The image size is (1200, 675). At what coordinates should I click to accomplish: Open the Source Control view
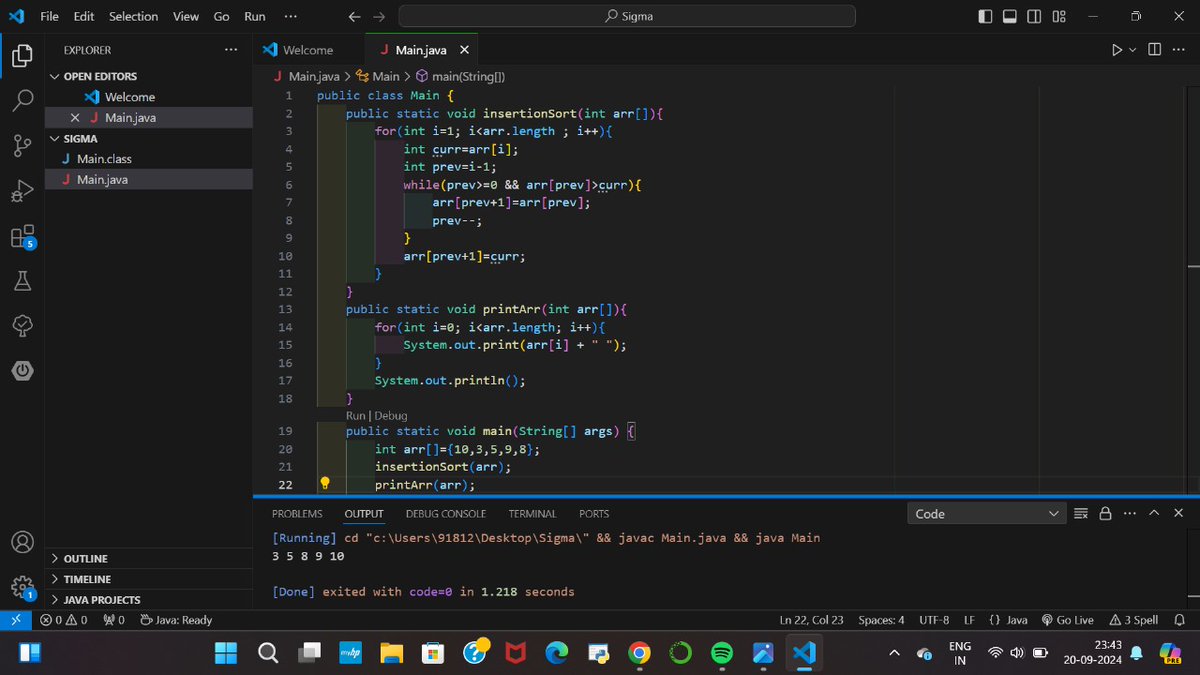point(22,146)
